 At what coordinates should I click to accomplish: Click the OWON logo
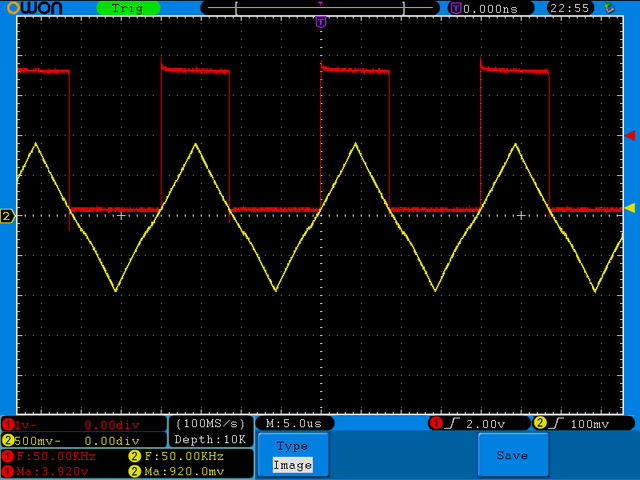pyautogui.click(x=35, y=8)
